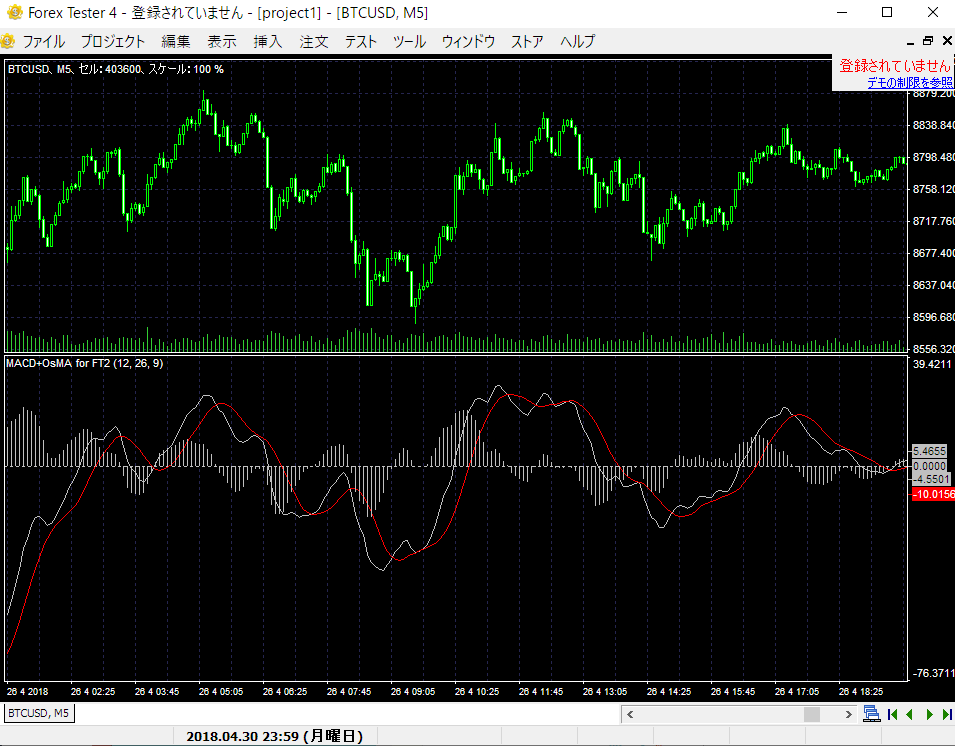This screenshot has height=746, width=955.
Task: Click the BTCUSD, M5 chart header text
Action: pyautogui.click(x=116, y=69)
